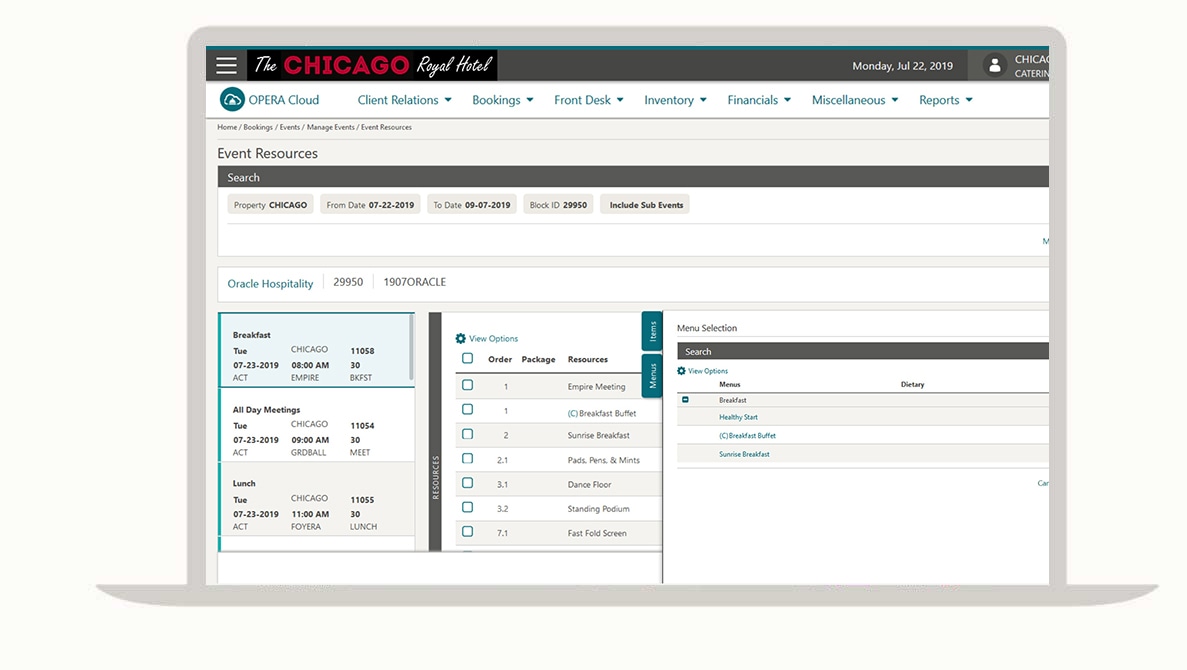Collapse the Breakfast menu group
1187x670 pixels.
tap(685, 400)
